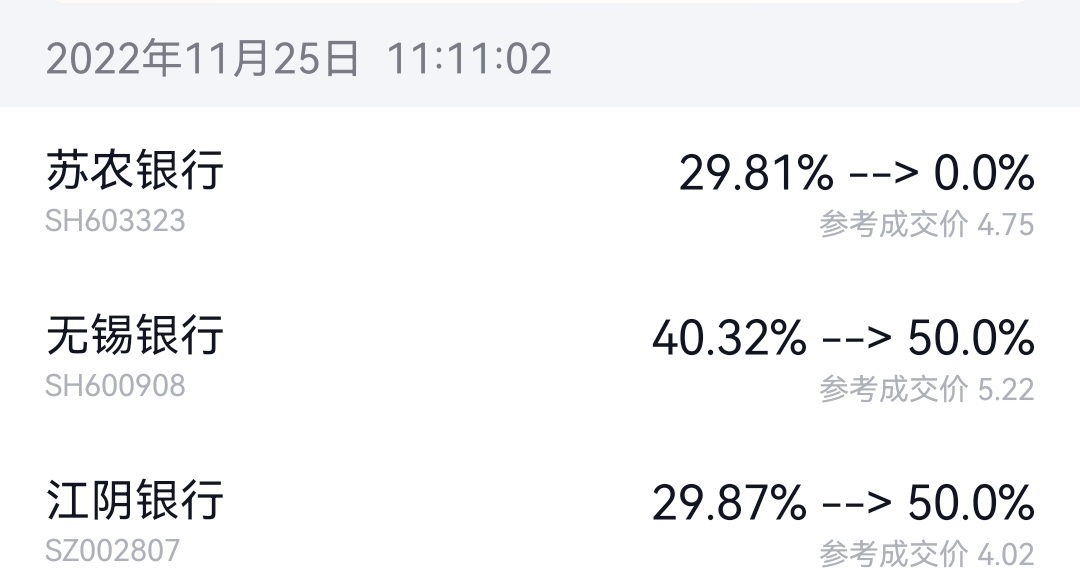This screenshot has width=1080, height=585.
Task: Tap the 2022年11月25日 date in the header
Action: point(203,59)
